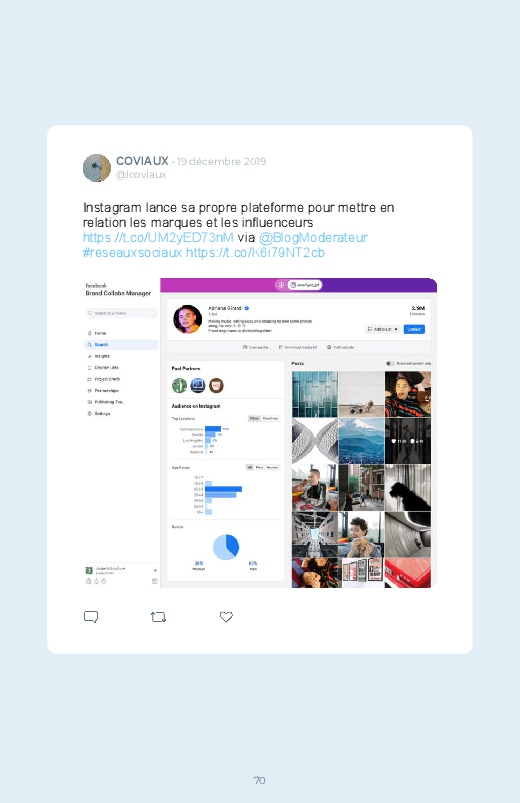Switch Top Locations to Countries
This screenshot has height=803, width=520.
pyautogui.click(x=271, y=418)
